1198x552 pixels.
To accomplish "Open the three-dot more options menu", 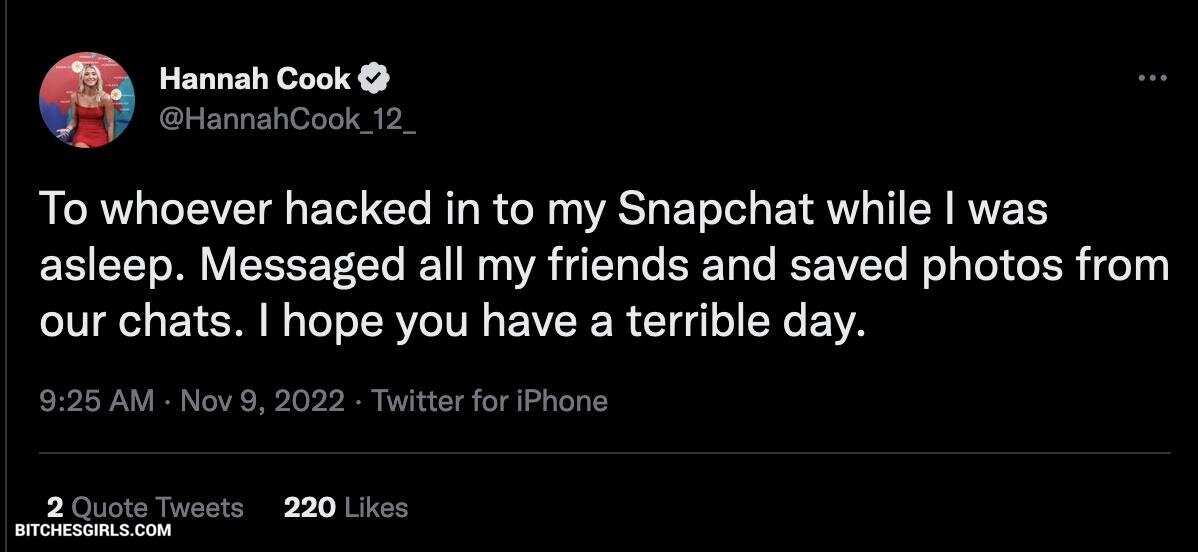I will coord(1153,78).
